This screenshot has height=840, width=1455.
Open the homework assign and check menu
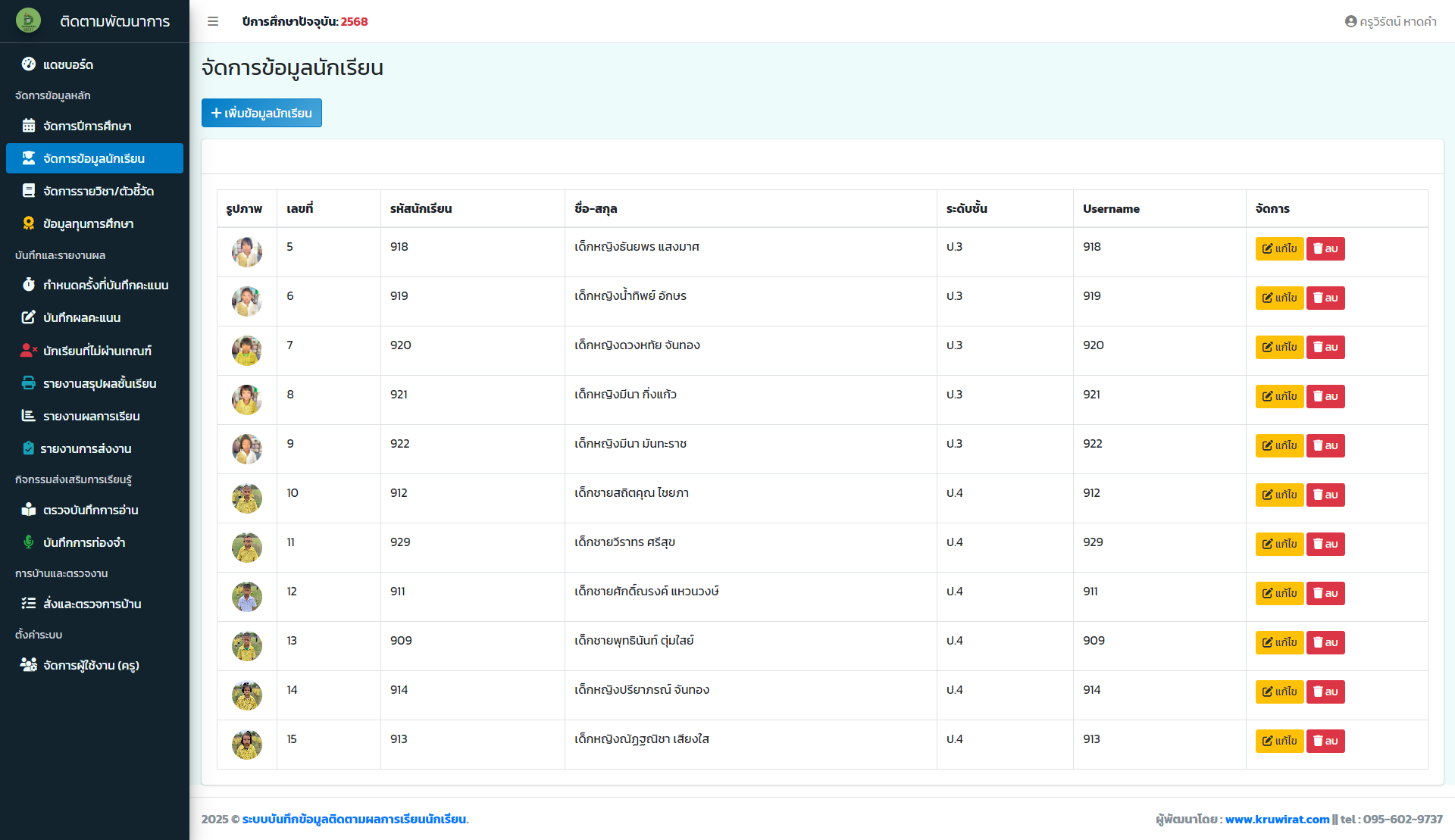coord(92,604)
